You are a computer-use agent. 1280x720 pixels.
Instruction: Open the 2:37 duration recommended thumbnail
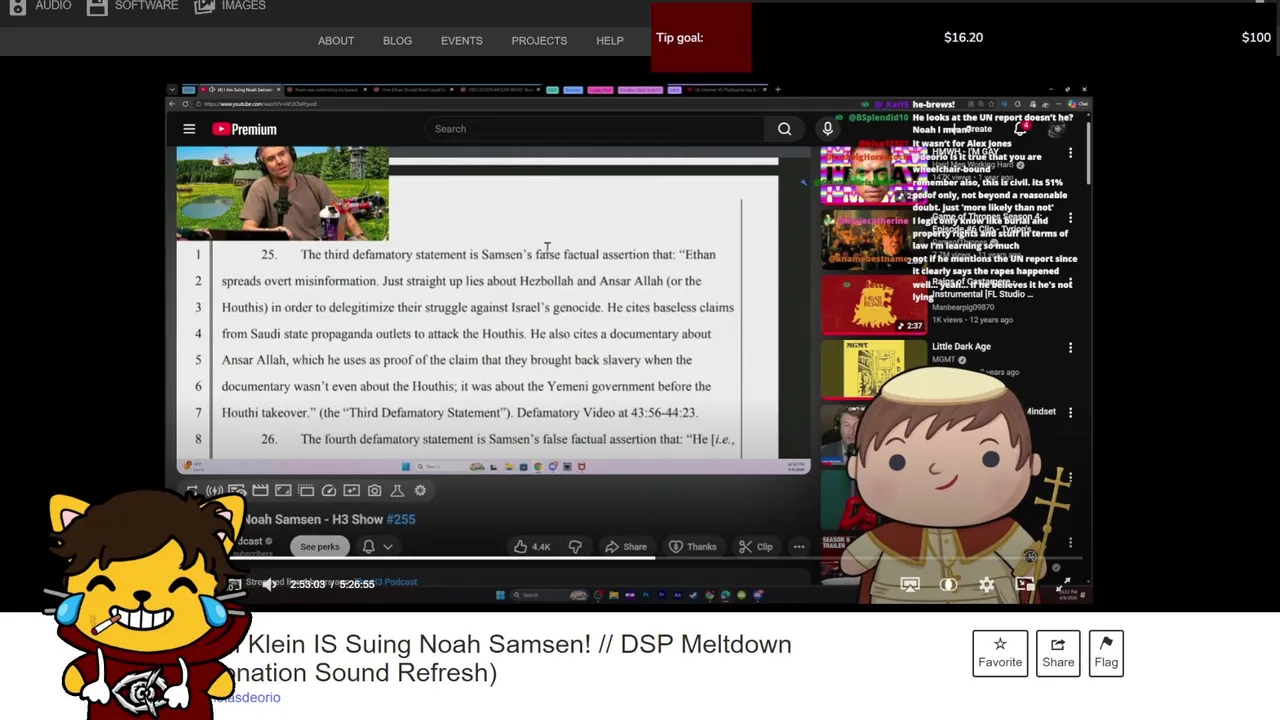[873, 304]
